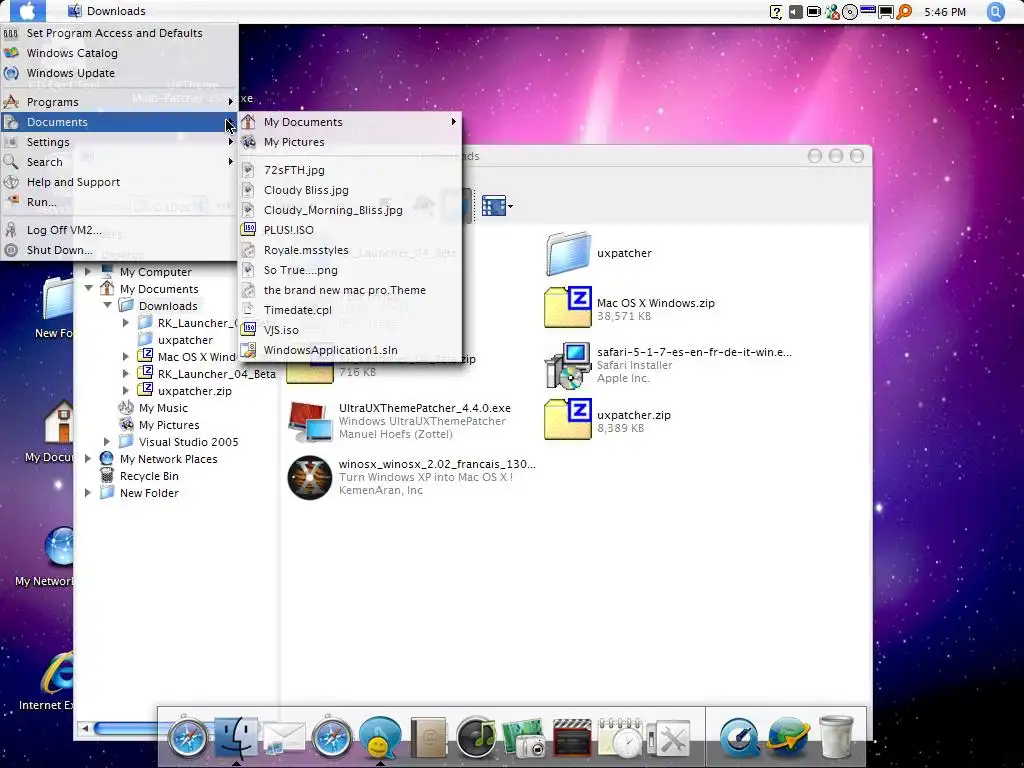The width and height of the screenshot is (1024, 768).
Task: Select Log Off VM2... menu entry
Action: click(x=119, y=230)
